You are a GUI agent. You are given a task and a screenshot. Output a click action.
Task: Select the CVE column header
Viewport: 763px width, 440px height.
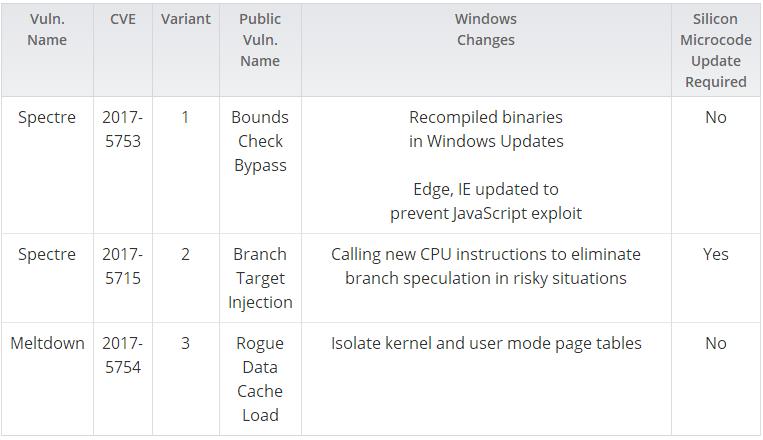pyautogui.click(x=122, y=19)
